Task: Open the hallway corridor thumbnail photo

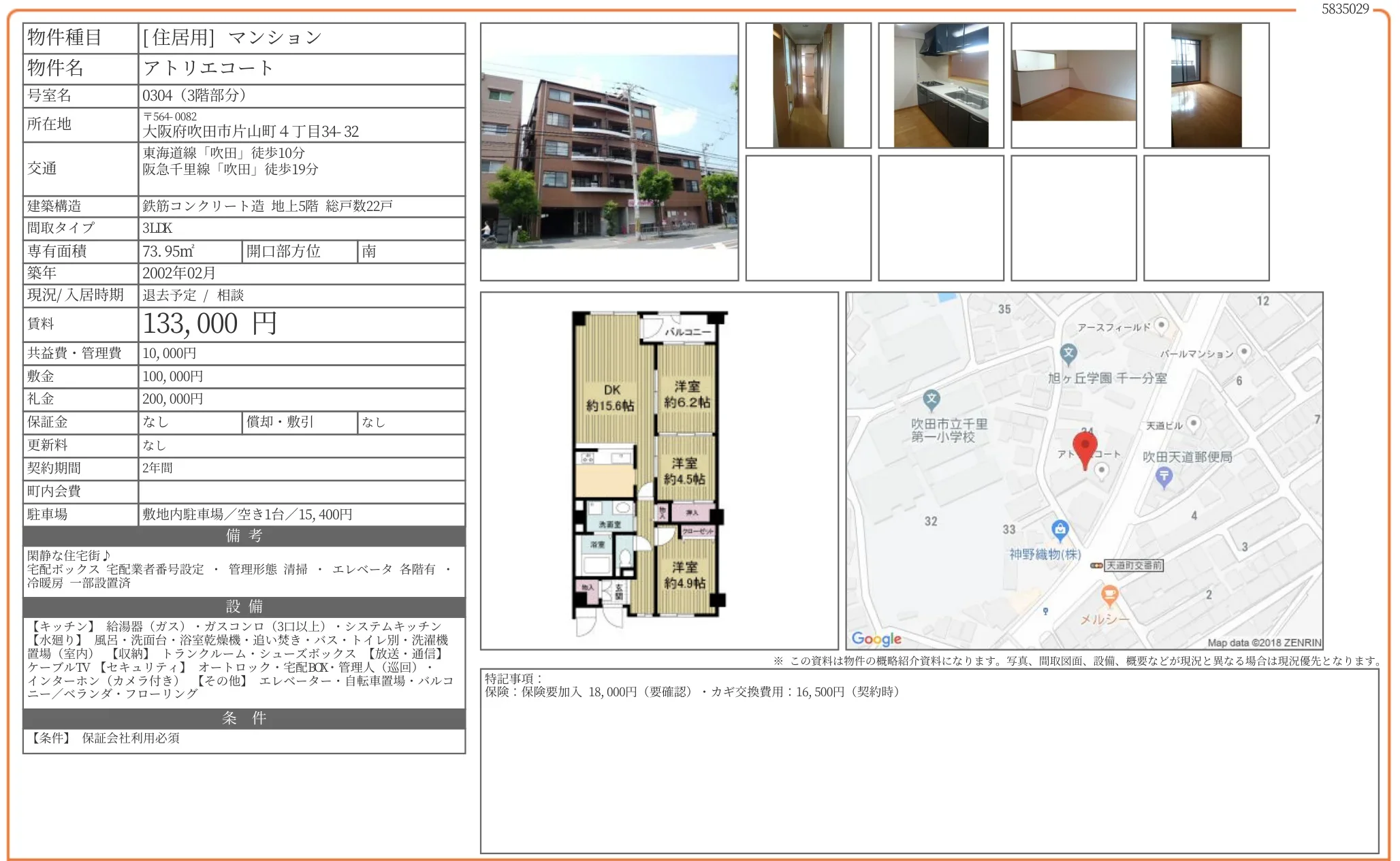Action: coord(808,85)
